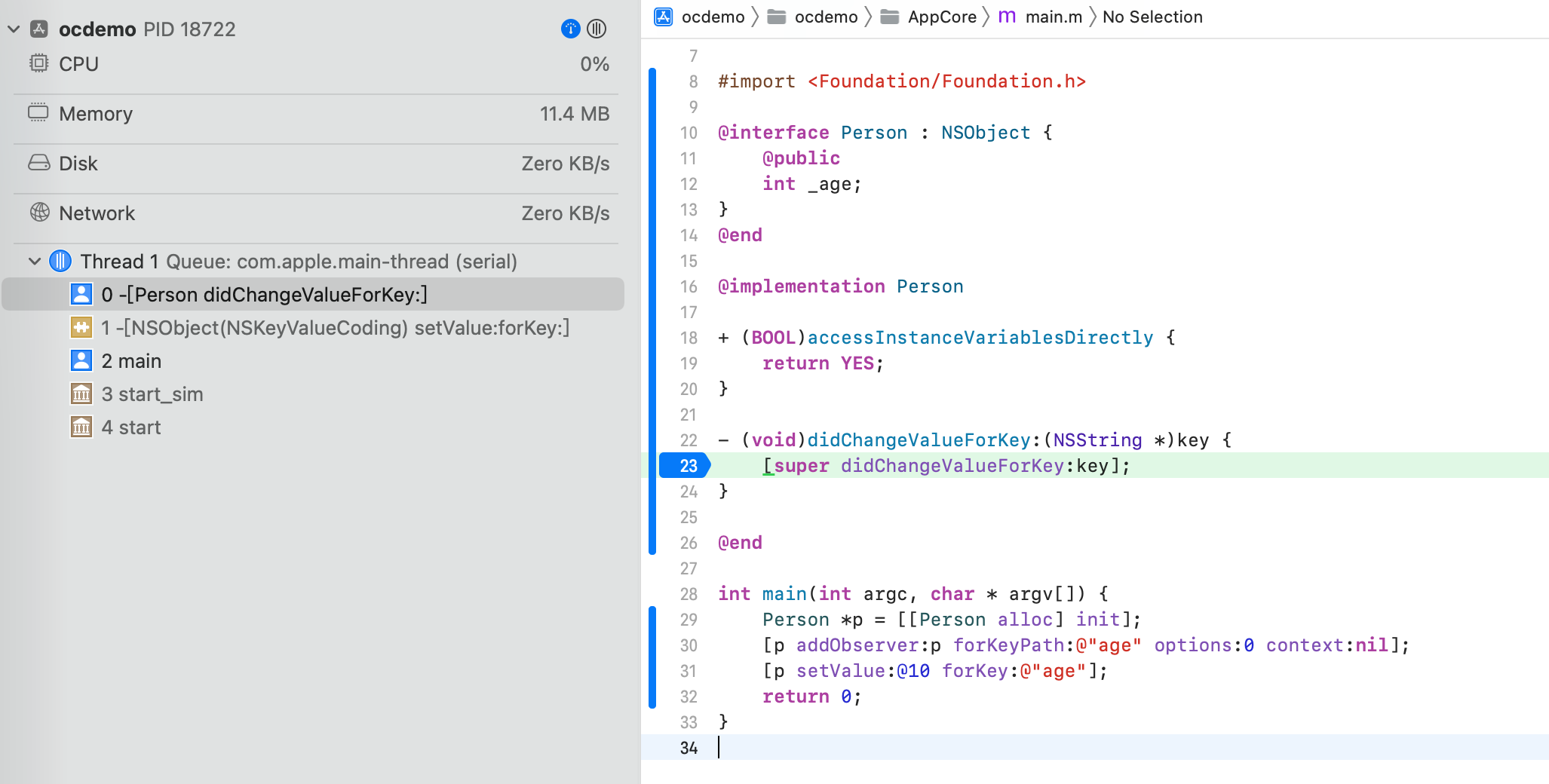Click the system library icon for start_sim
Screen dimensions: 1549x784
pos(81,394)
